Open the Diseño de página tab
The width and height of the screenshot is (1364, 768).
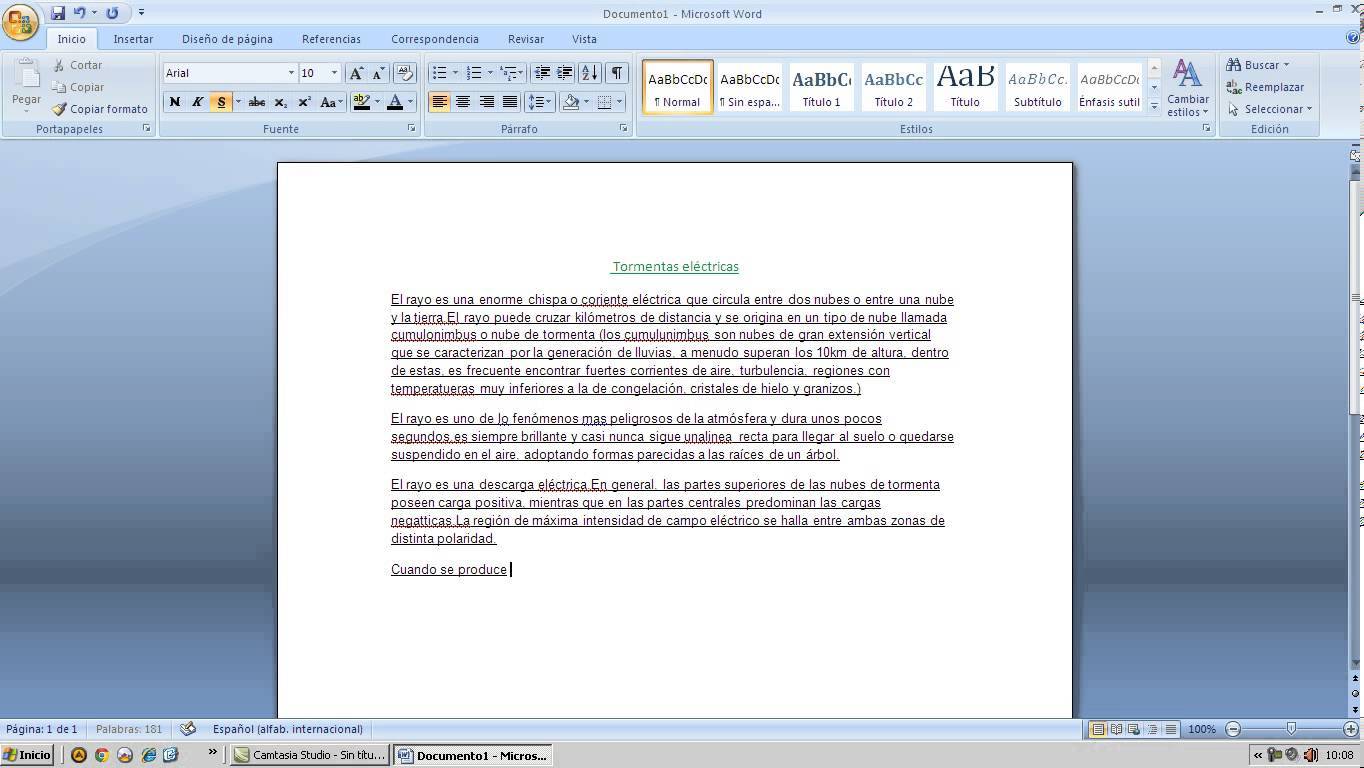227,39
